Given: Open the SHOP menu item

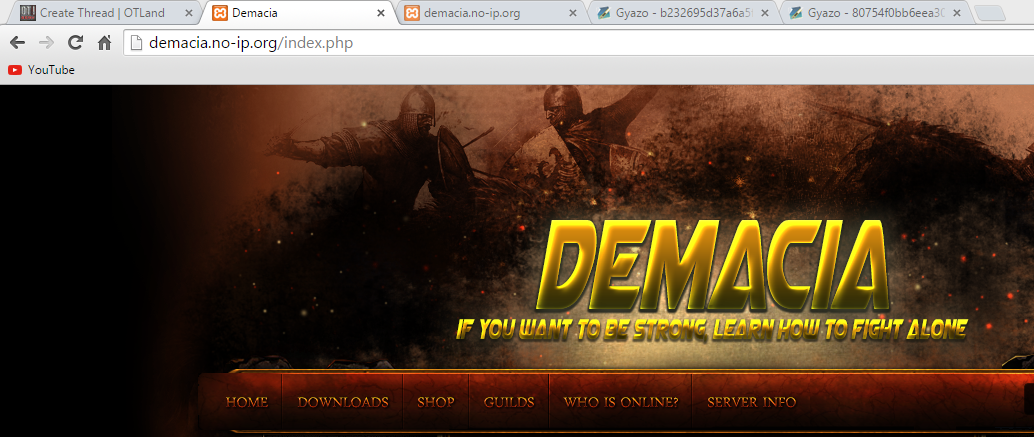Looking at the screenshot, I should click(436, 402).
